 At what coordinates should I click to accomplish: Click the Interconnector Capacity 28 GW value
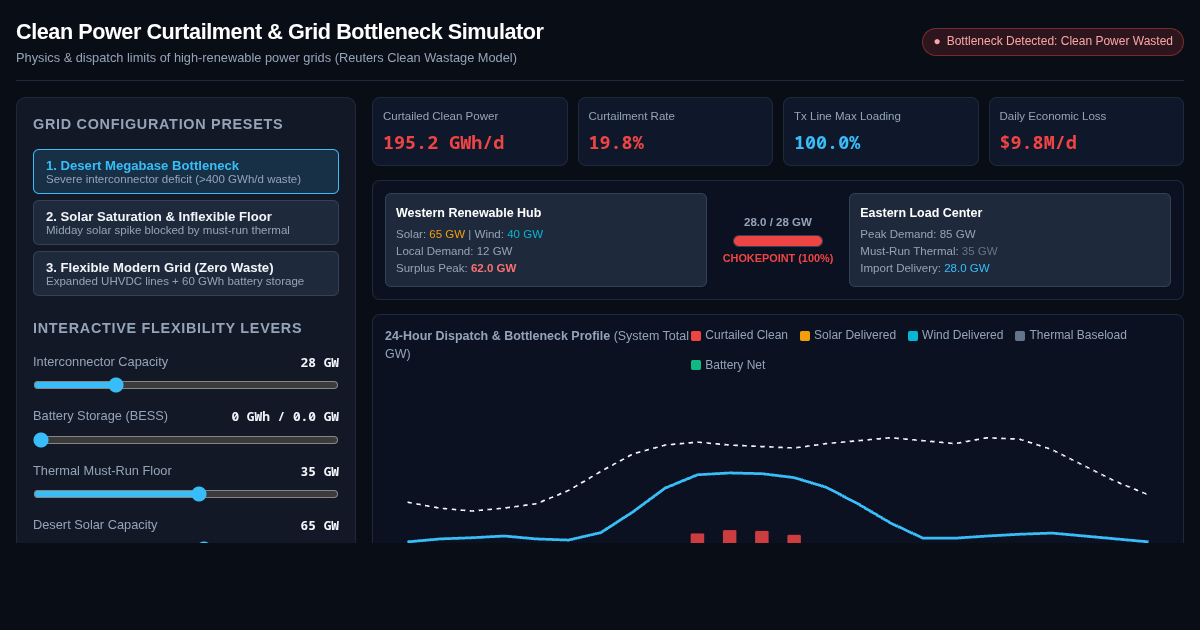(320, 362)
